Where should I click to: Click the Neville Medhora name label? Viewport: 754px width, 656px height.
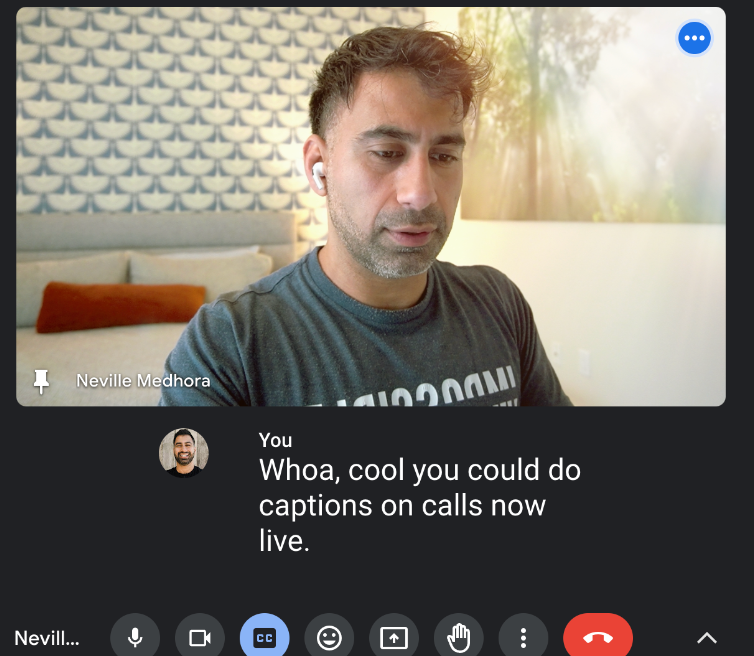(x=143, y=381)
